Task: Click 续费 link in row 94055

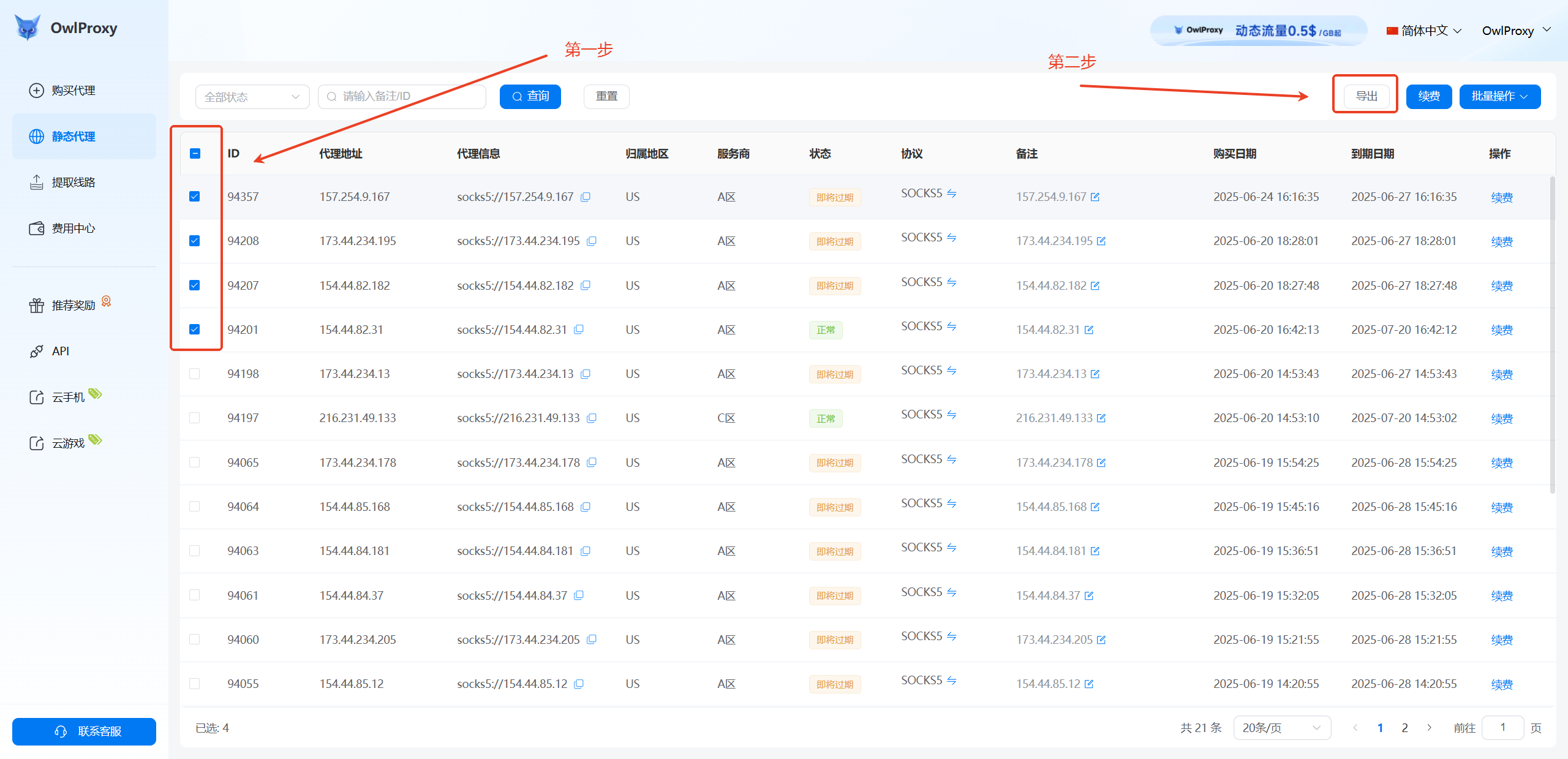Action: coord(1502,684)
